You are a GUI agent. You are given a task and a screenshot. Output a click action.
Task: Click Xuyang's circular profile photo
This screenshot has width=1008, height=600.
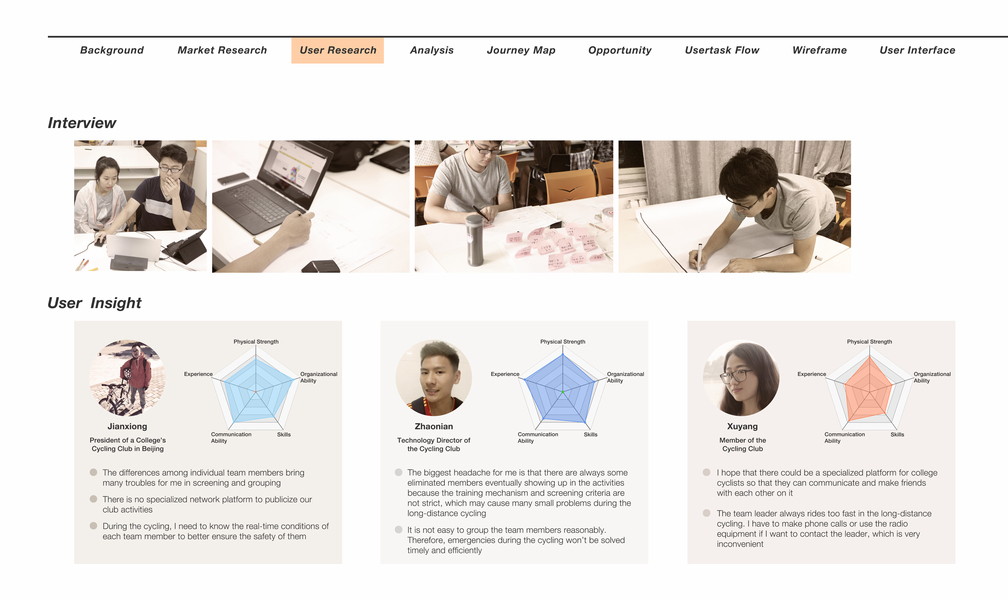(x=741, y=378)
